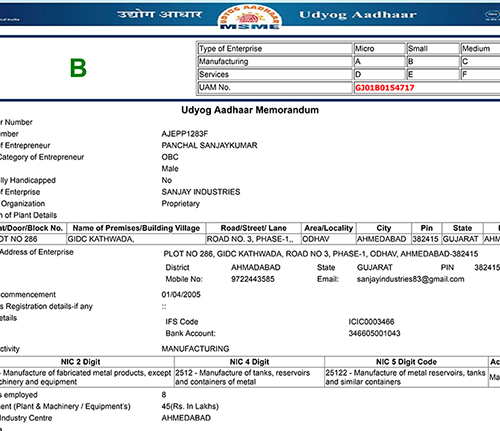
Task: Click mobile number 9722443585
Action: (x=253, y=279)
